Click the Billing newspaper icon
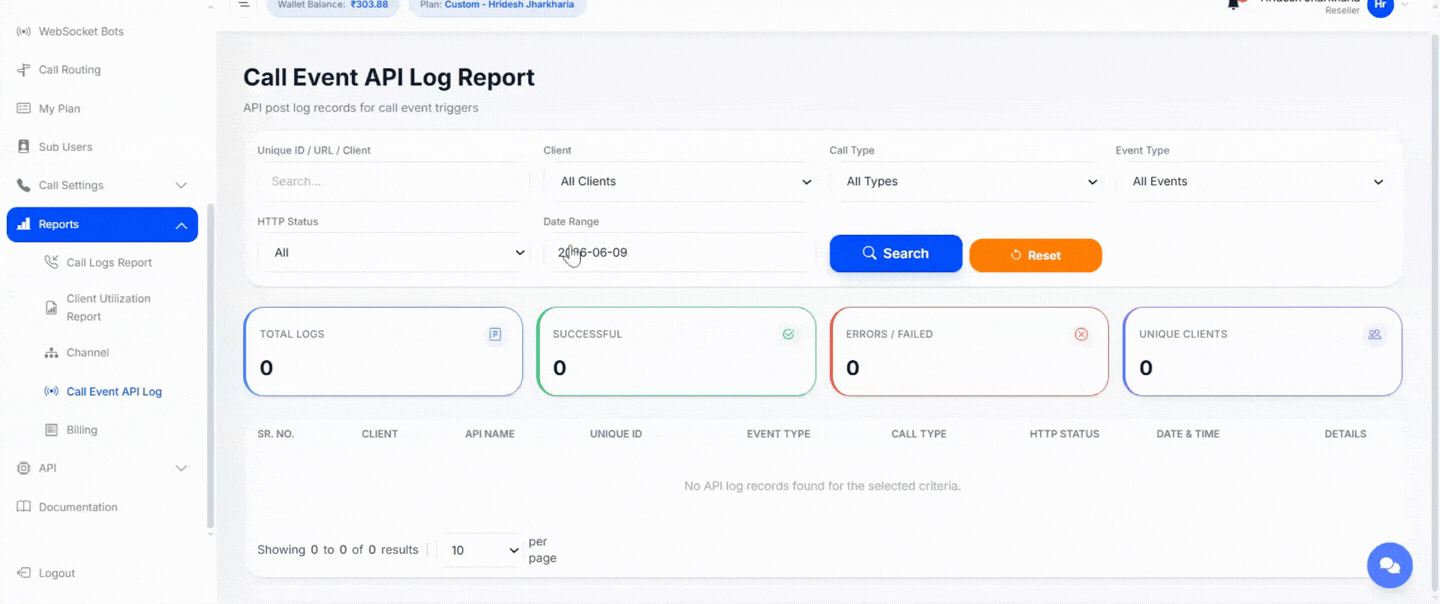Screen dimensions: 1440x604 click(x=52, y=430)
